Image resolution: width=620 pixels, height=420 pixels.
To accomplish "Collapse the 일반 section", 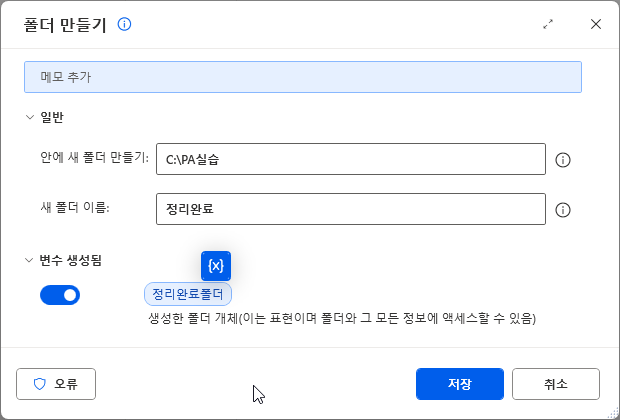I will tap(30, 117).
